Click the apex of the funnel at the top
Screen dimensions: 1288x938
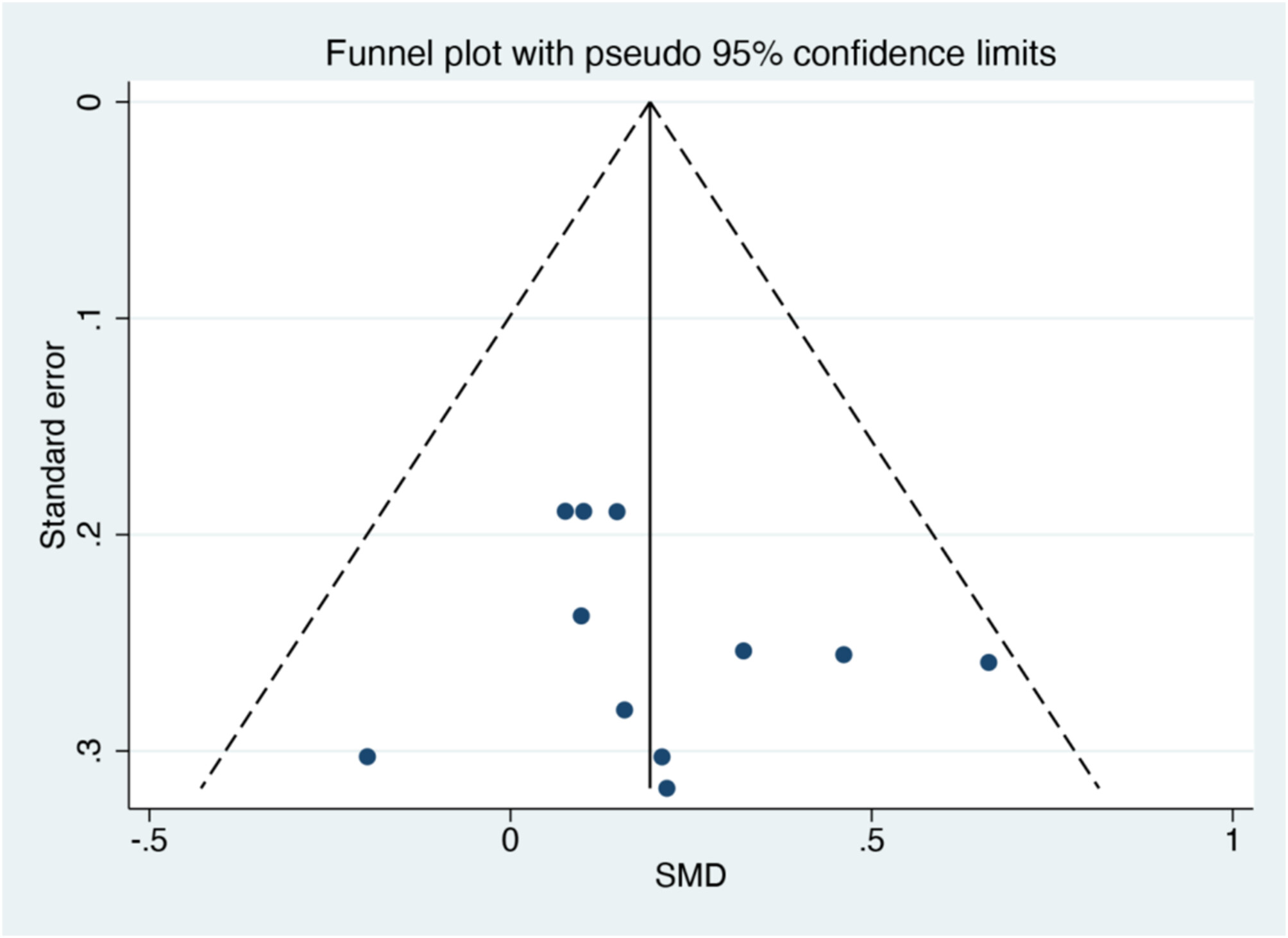click(650, 103)
